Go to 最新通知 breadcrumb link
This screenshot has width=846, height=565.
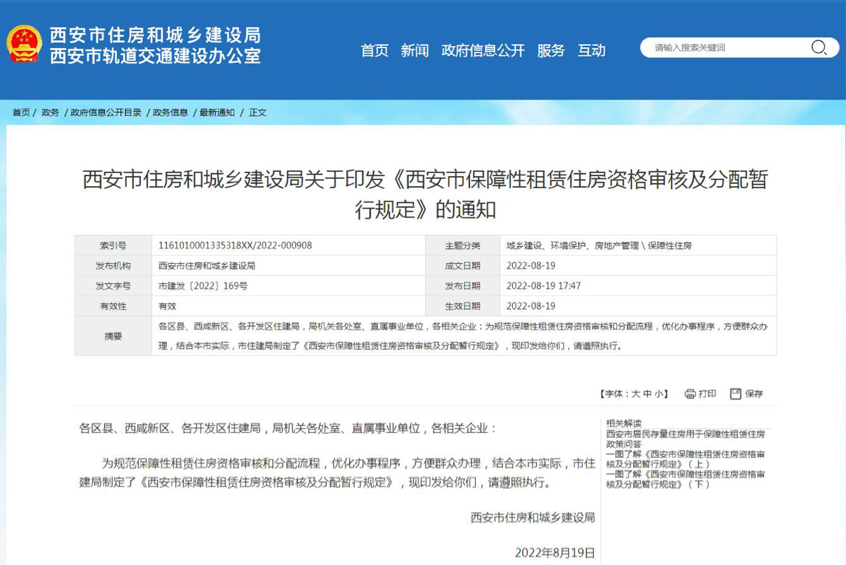coord(217,113)
